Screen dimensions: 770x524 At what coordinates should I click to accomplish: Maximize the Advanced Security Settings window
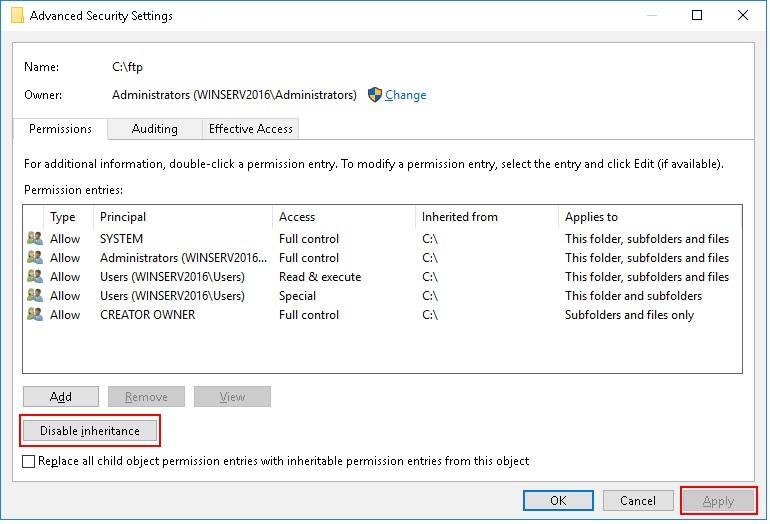696,15
